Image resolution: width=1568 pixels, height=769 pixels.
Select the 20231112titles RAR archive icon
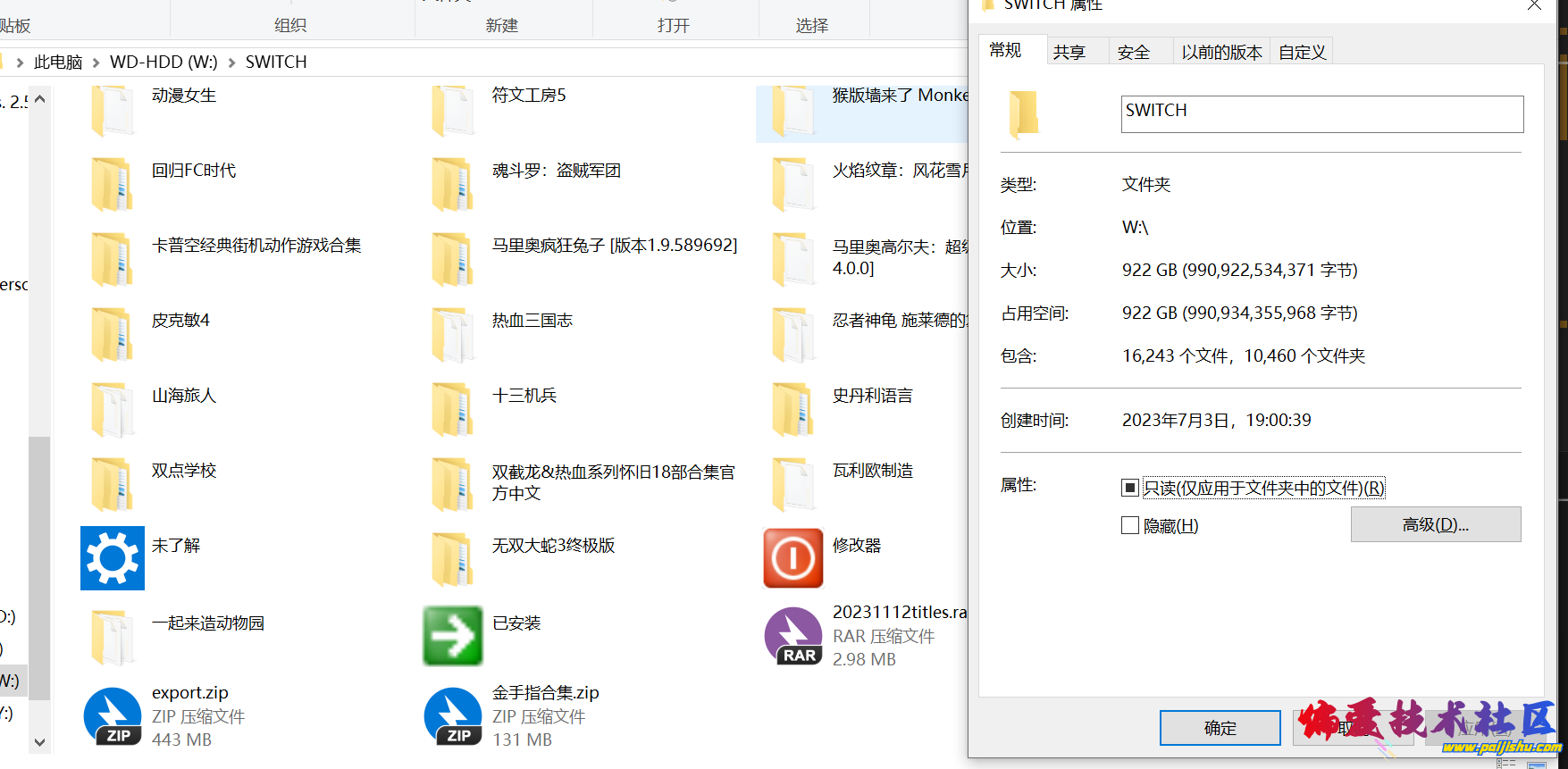793,636
